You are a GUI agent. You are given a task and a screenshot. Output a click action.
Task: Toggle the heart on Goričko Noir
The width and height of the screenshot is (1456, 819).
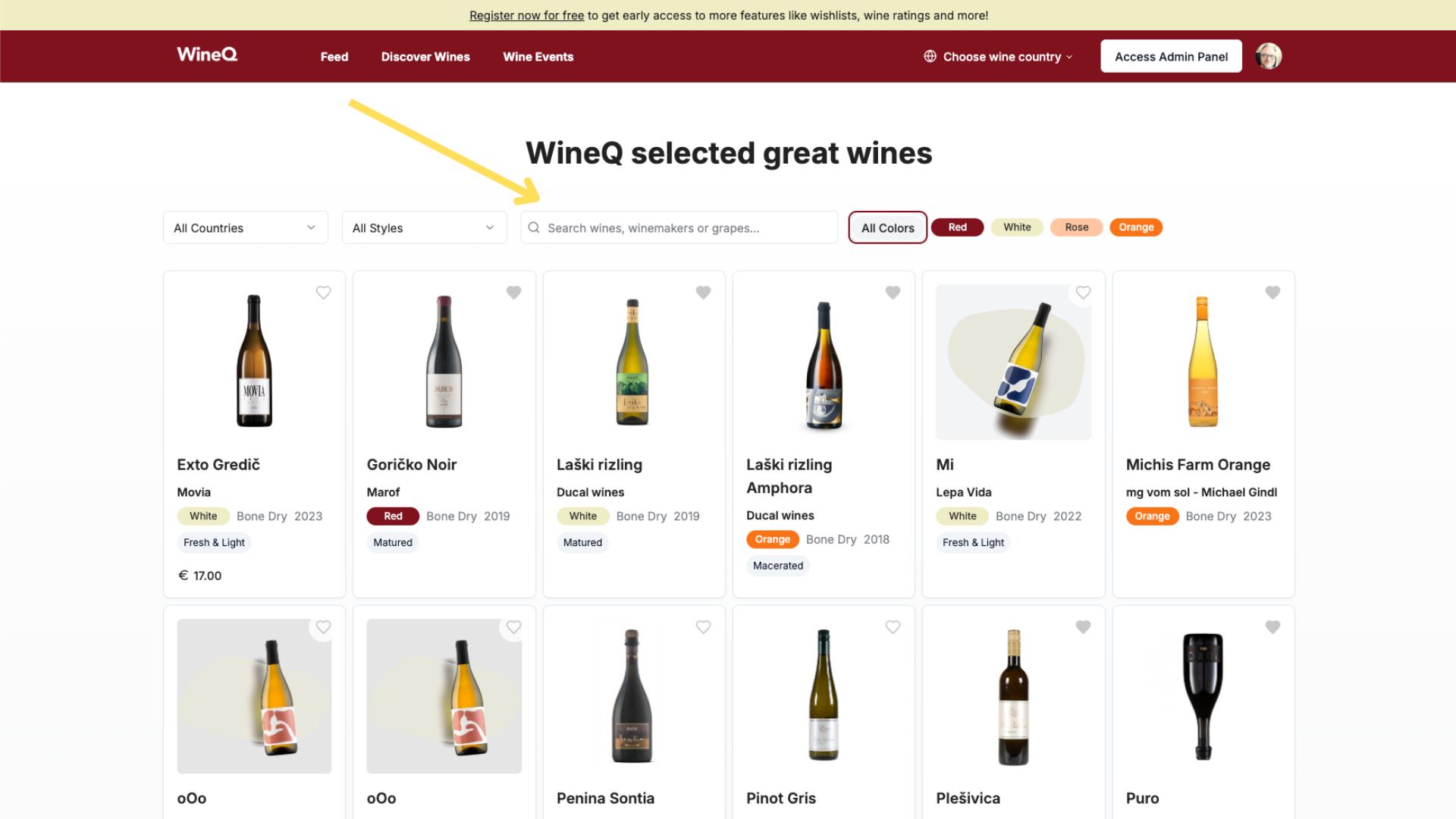[x=513, y=293]
